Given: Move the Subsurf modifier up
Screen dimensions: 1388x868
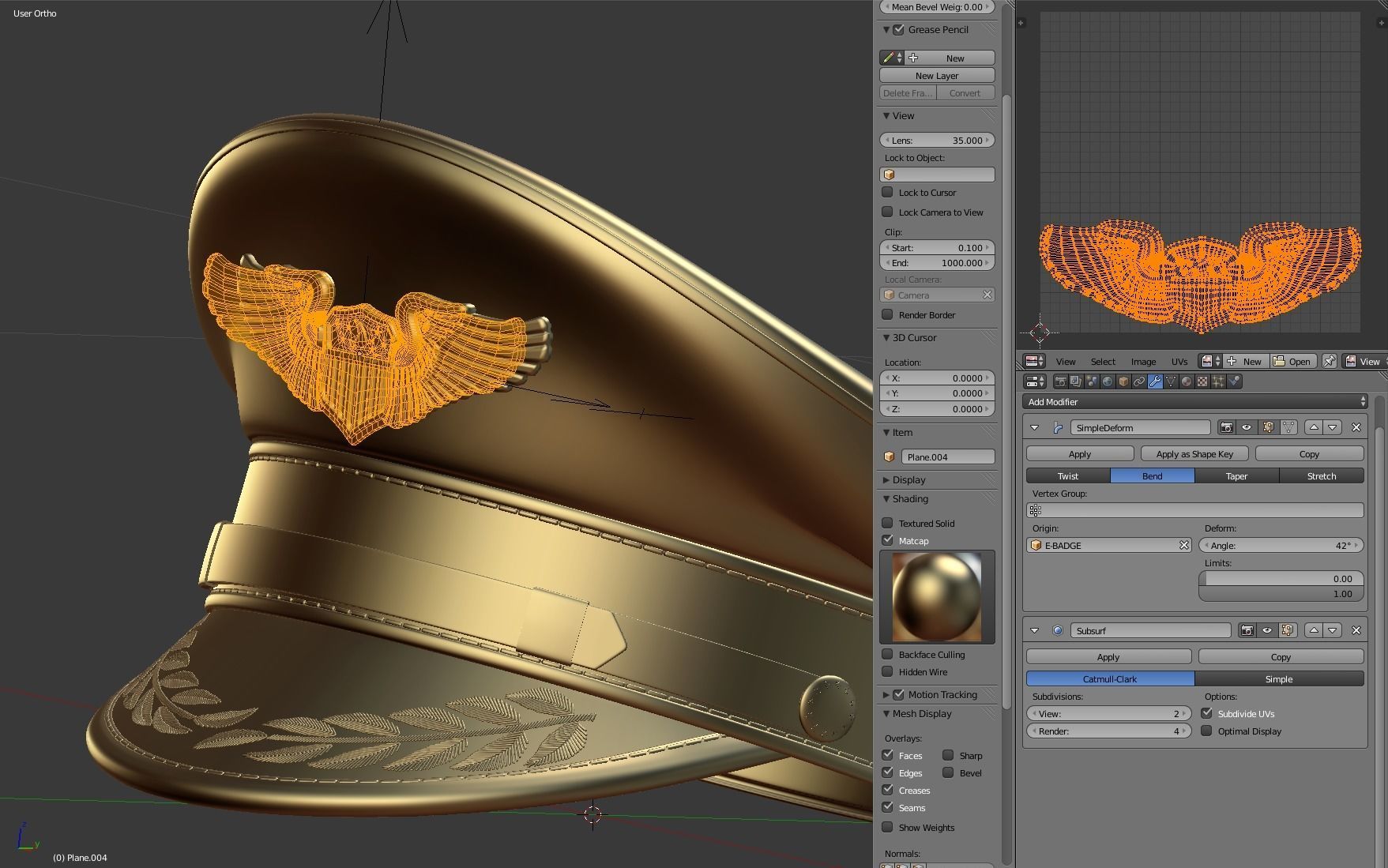Looking at the screenshot, I should tap(1313, 630).
